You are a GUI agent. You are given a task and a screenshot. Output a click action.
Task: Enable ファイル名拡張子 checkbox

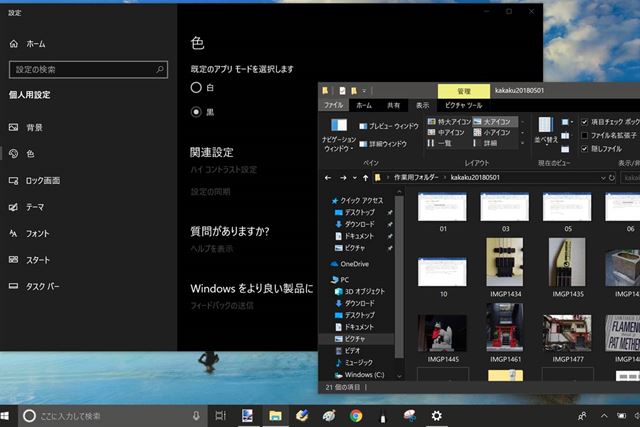584,135
